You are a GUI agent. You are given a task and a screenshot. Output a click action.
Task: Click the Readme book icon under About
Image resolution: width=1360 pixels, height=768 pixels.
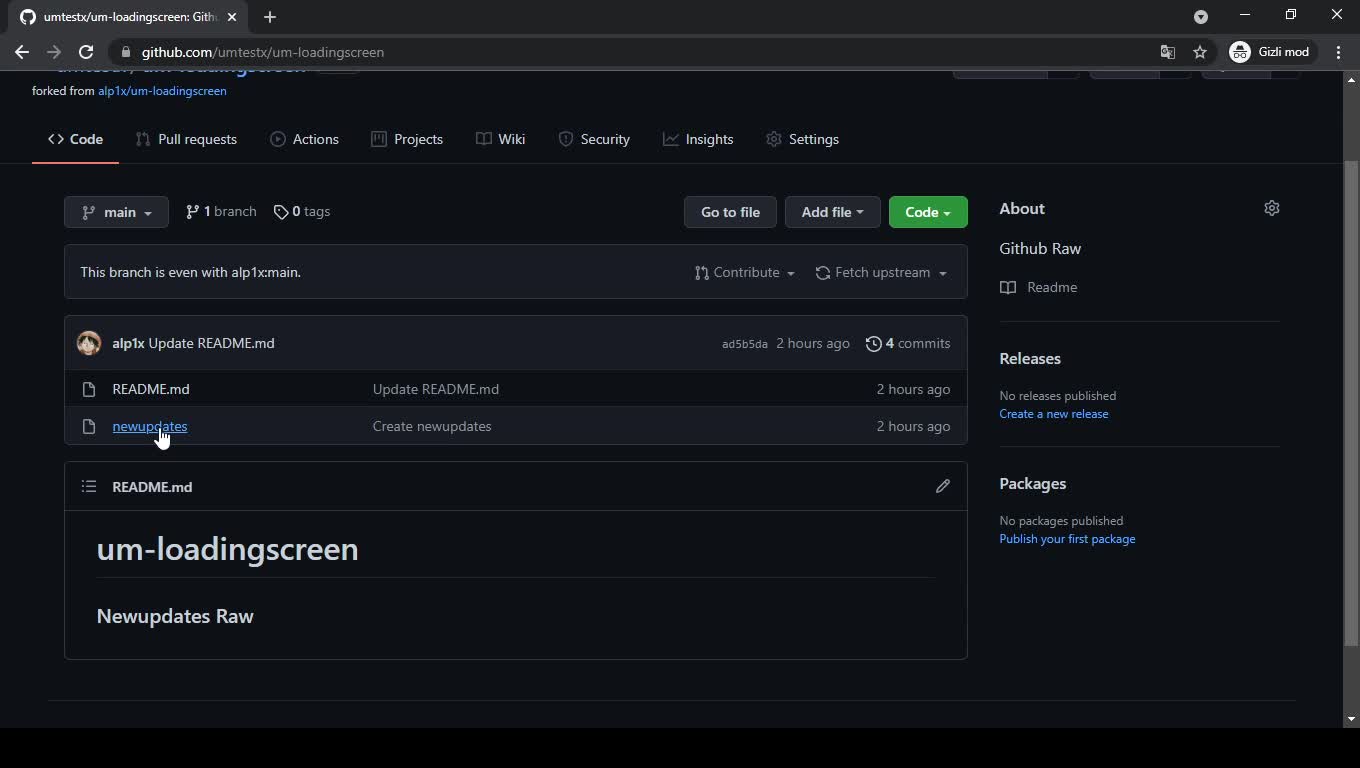[x=1007, y=287]
